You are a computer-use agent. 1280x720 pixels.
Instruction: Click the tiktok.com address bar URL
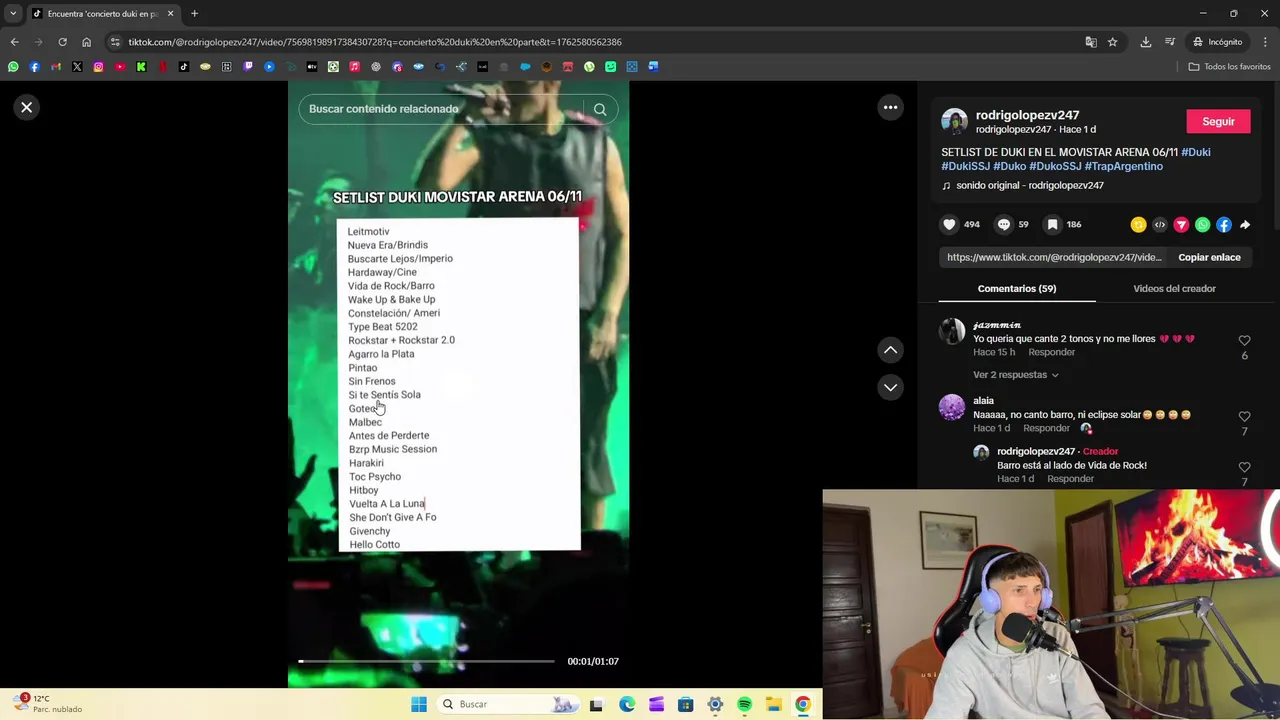coord(375,42)
